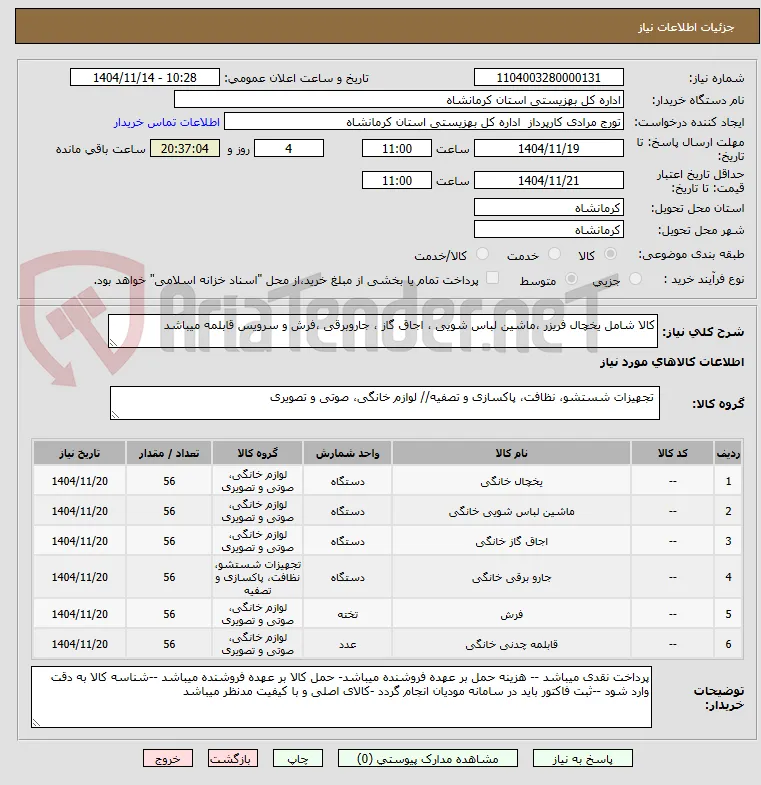Image resolution: width=761 pixels, height=785 pixels.
Task: Toggle the اسناد خزانه اسلامی payment checkbox
Action: pos(493,278)
